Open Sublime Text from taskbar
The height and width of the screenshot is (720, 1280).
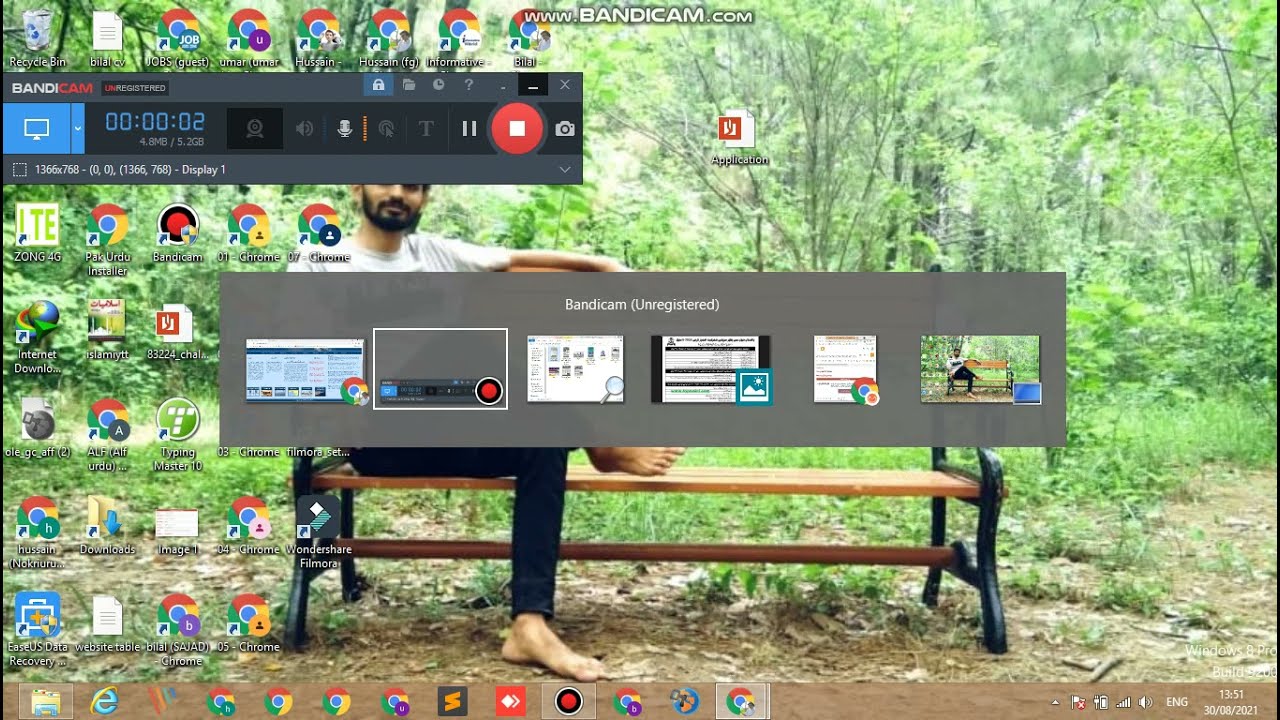click(x=453, y=702)
